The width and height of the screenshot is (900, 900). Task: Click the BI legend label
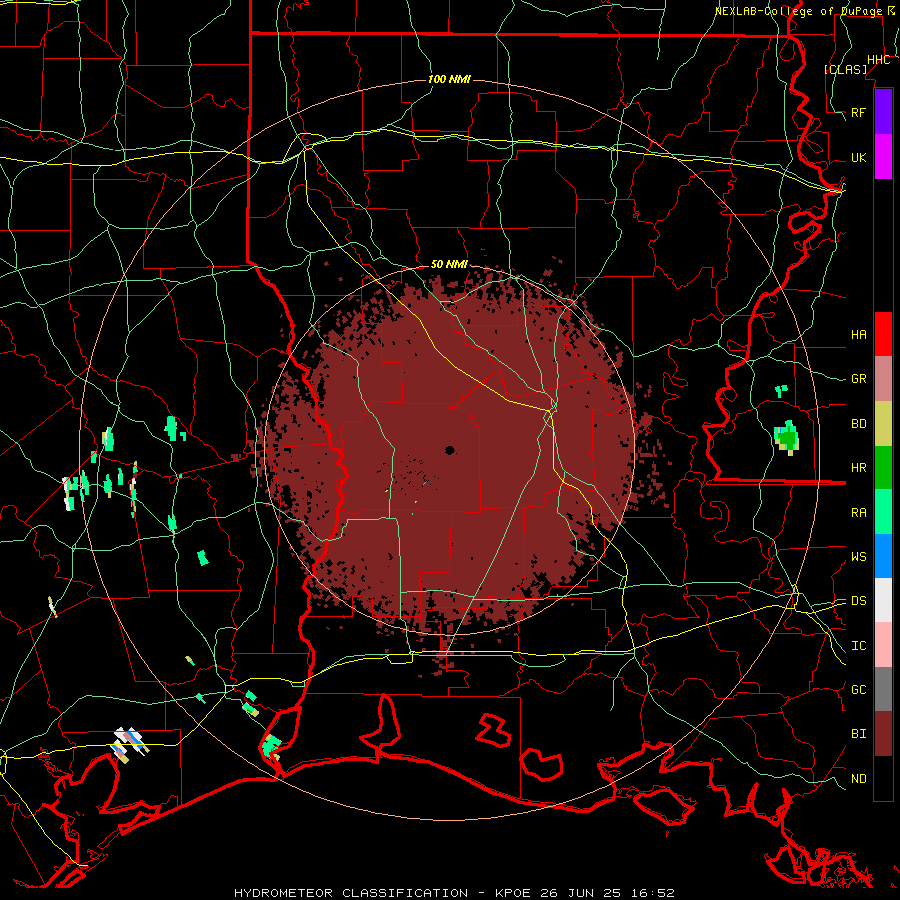(858, 734)
